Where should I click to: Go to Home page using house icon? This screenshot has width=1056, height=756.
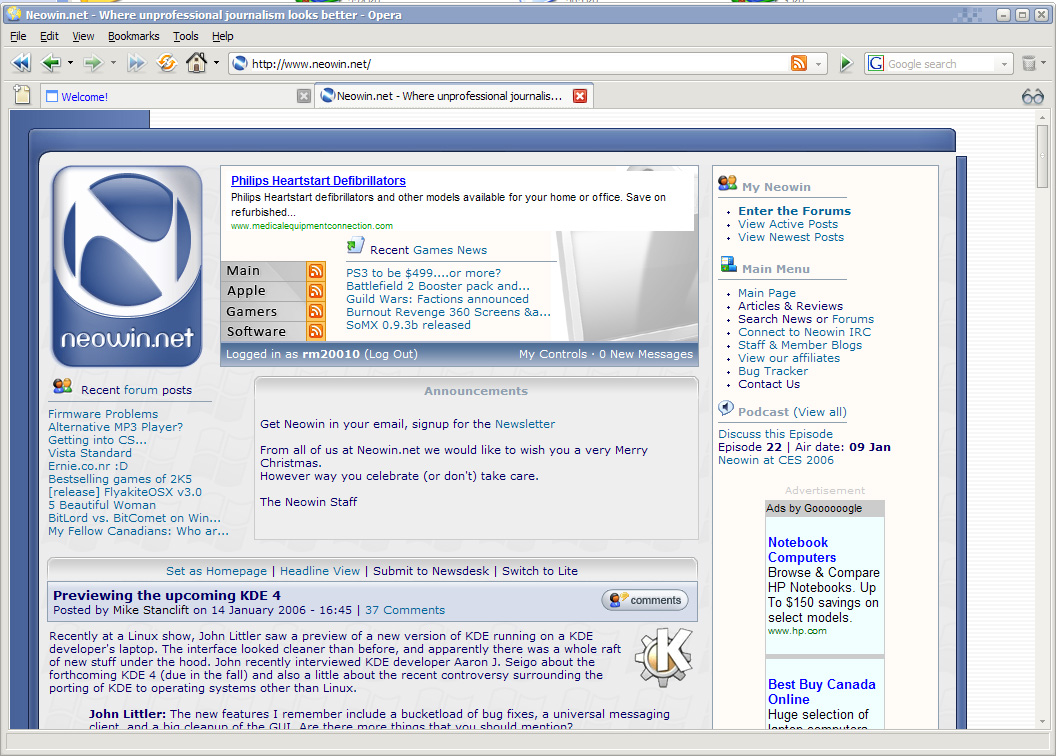[x=197, y=63]
